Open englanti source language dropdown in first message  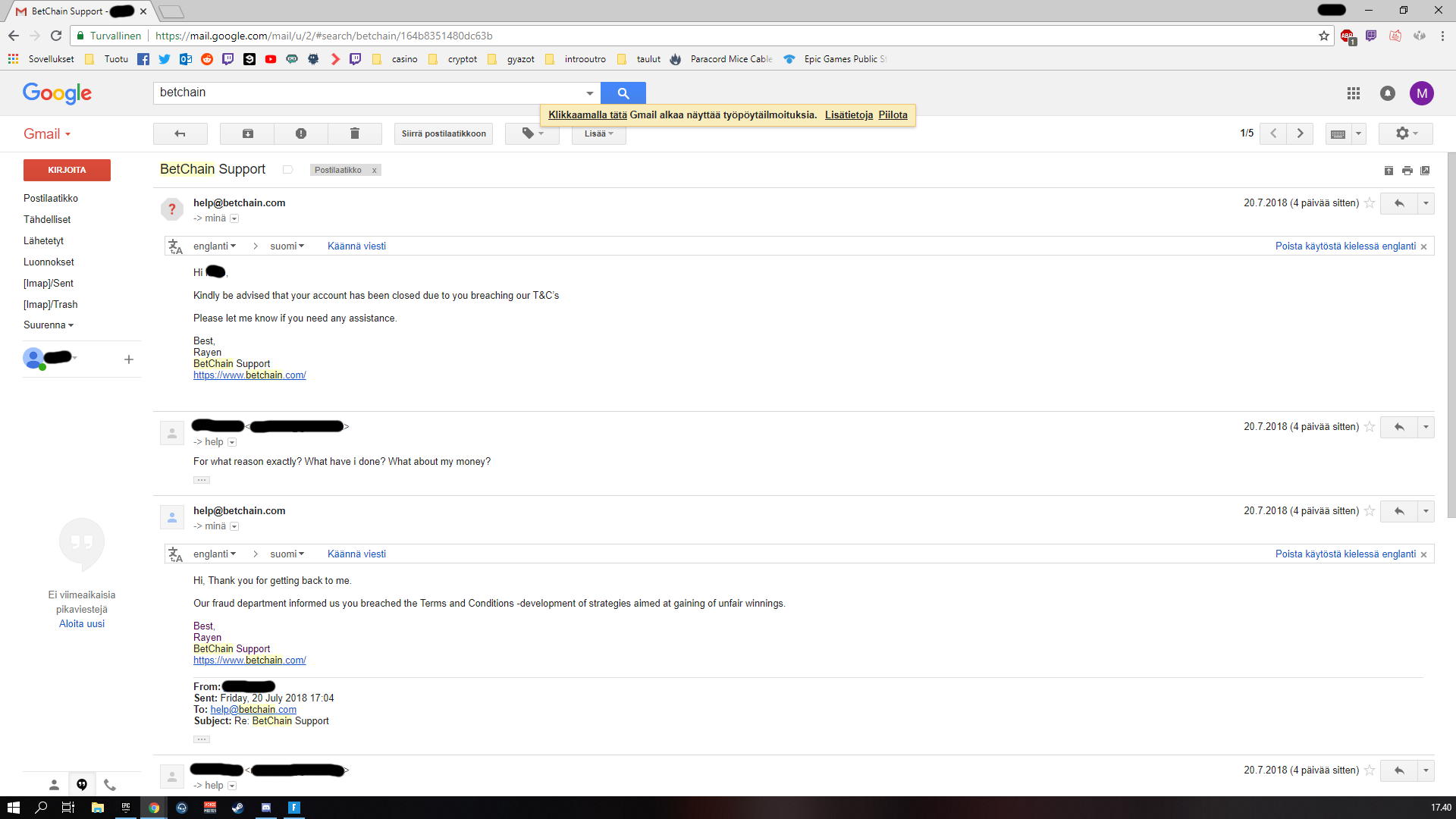pos(215,246)
